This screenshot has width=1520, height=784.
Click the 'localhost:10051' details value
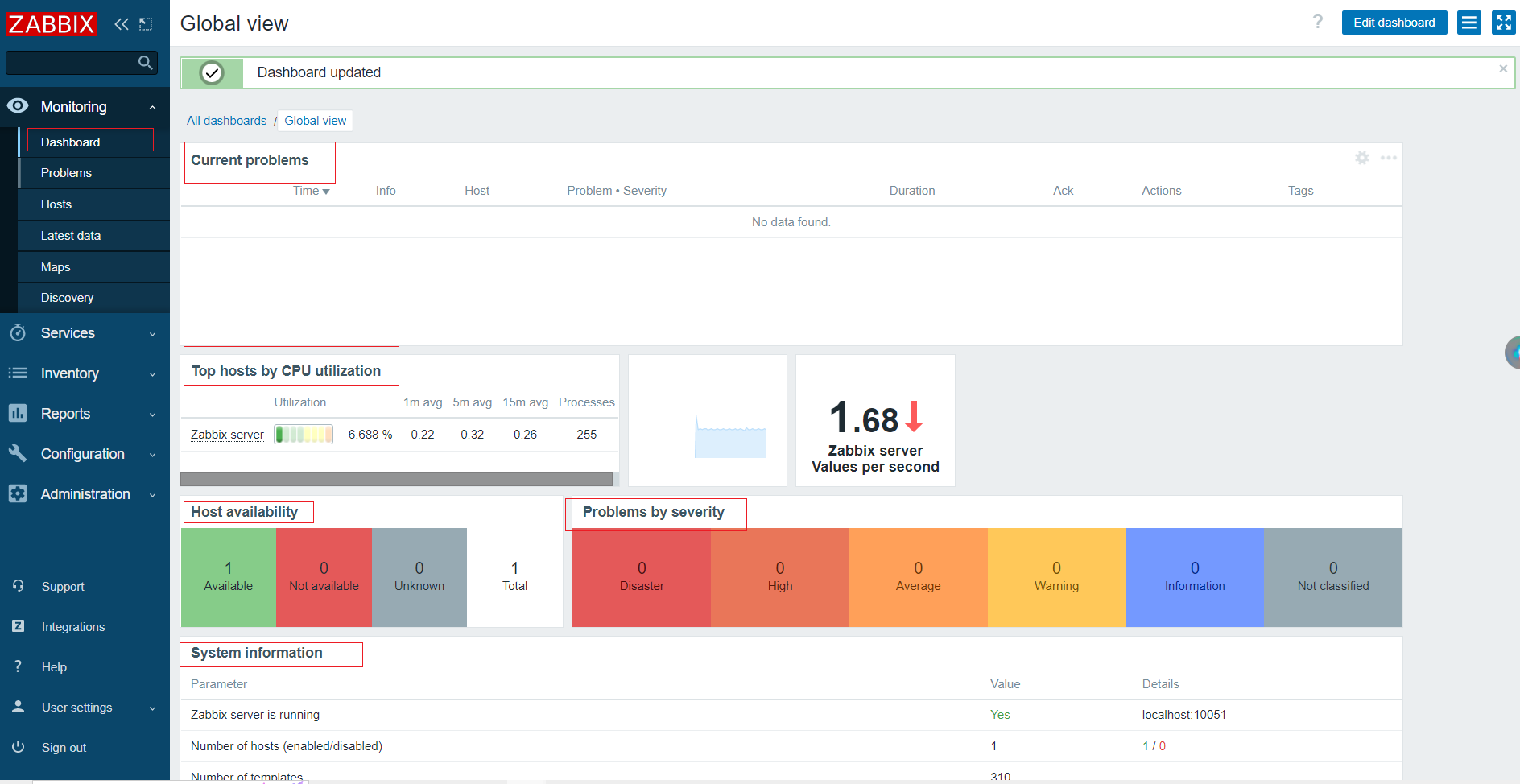[1184, 715]
